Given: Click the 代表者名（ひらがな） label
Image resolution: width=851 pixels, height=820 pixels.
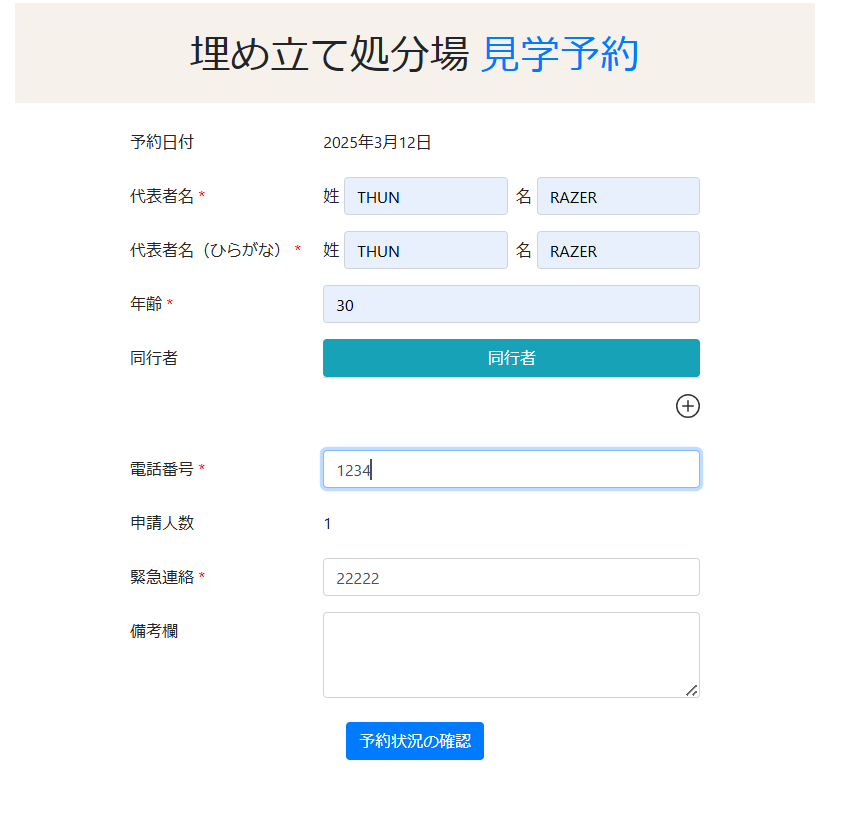Looking at the screenshot, I should pyautogui.click(x=209, y=250).
